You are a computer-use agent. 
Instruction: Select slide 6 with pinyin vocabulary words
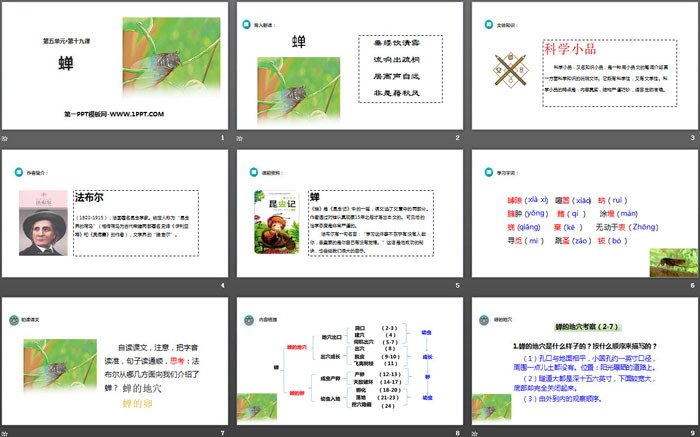[x=584, y=213]
